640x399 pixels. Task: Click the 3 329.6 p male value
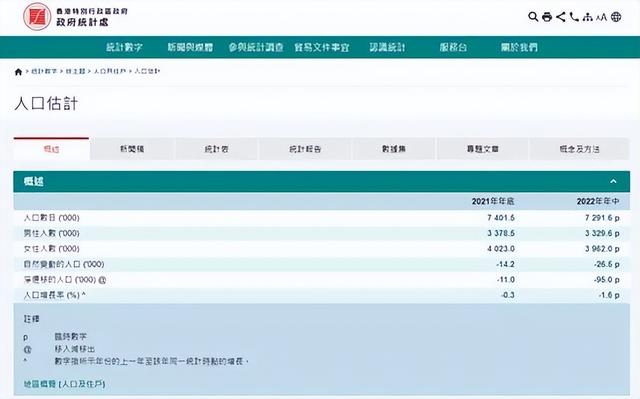point(602,233)
